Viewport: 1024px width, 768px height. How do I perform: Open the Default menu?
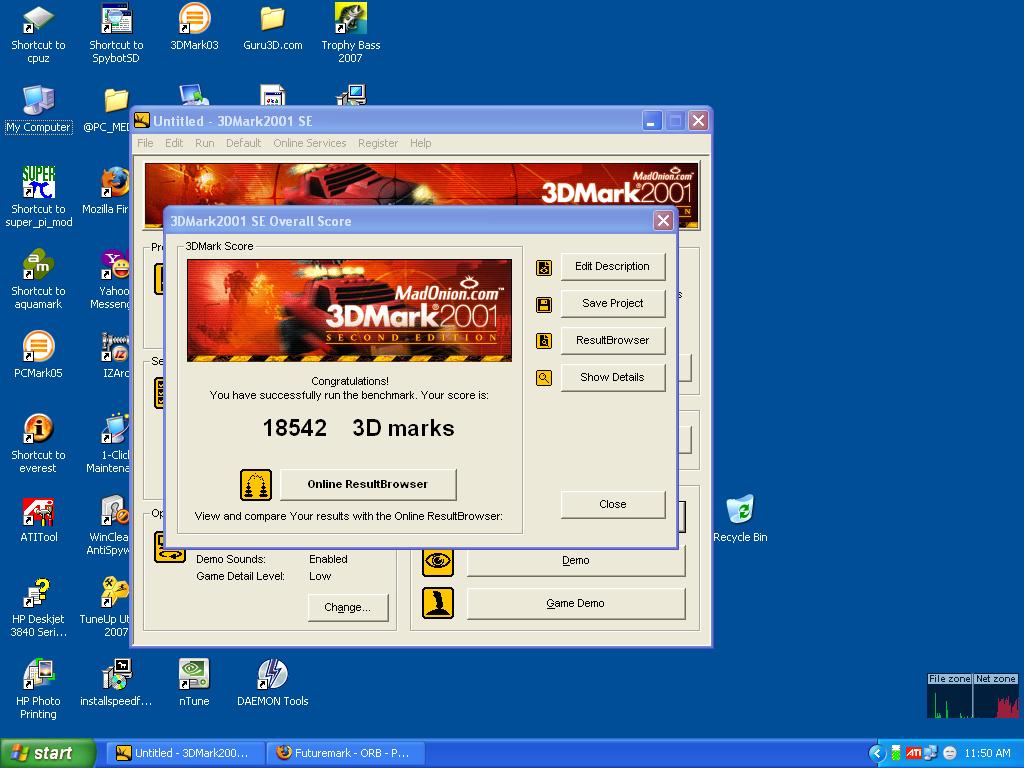coord(243,143)
